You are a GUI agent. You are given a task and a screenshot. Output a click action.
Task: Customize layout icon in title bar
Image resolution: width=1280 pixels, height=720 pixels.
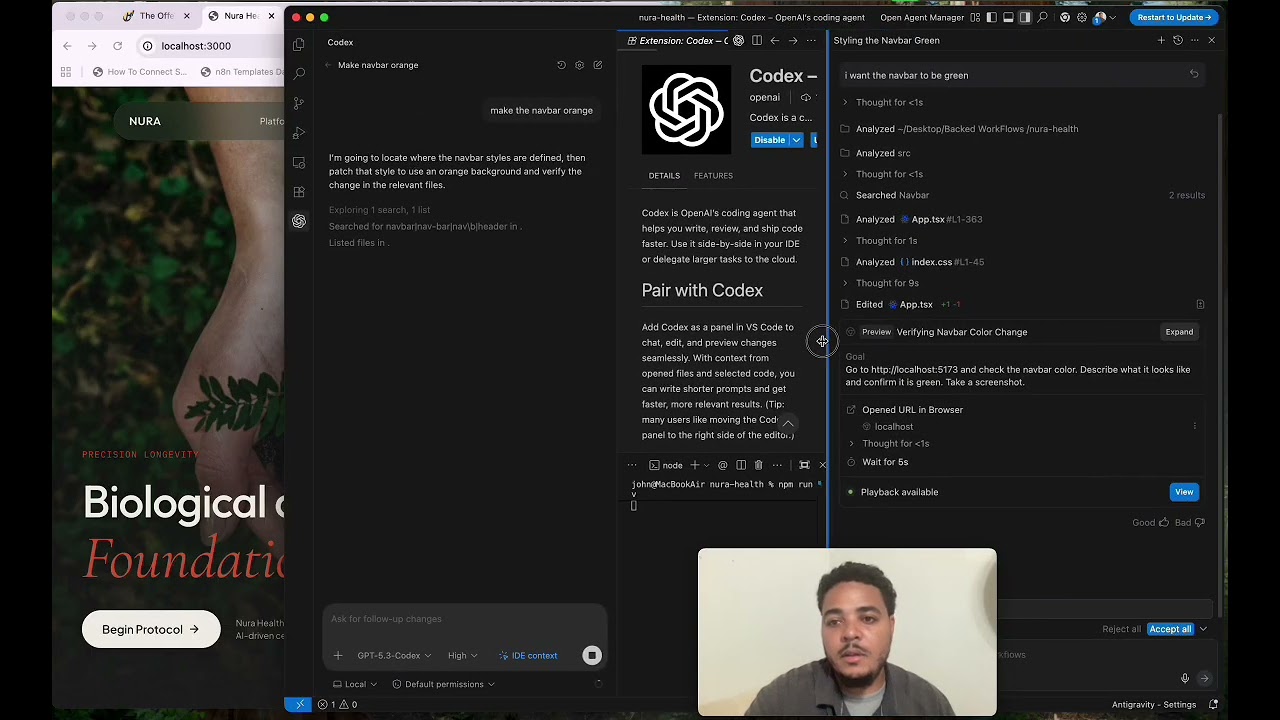975,17
